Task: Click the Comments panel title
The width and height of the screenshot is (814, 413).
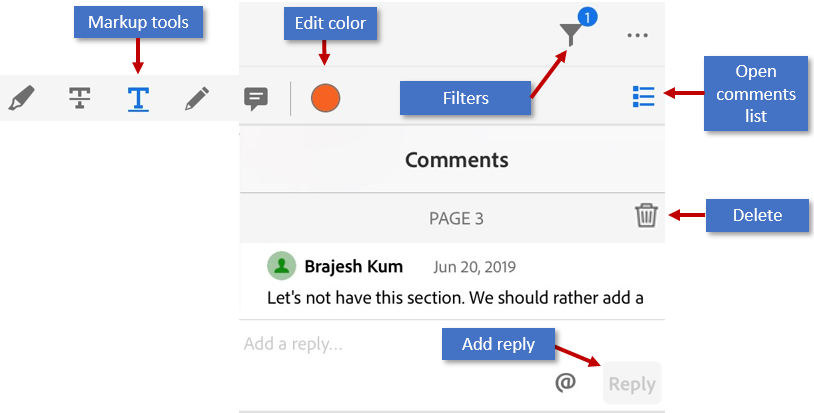Action: click(456, 160)
